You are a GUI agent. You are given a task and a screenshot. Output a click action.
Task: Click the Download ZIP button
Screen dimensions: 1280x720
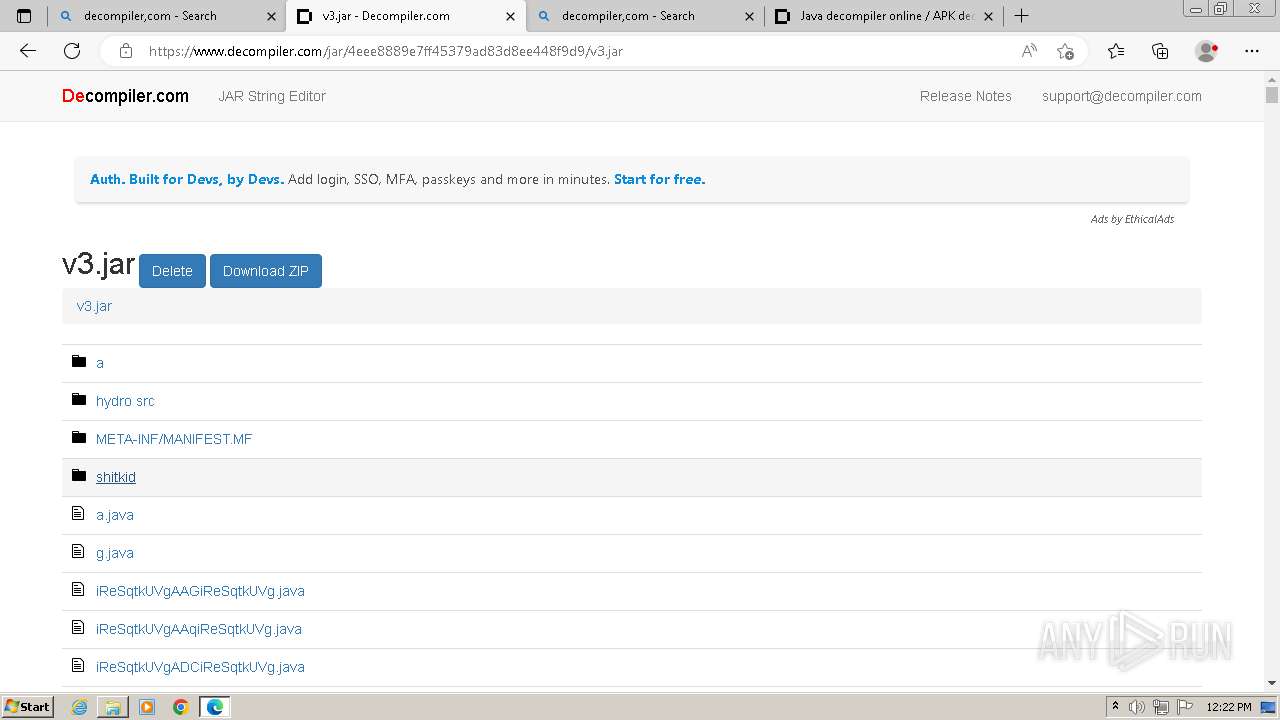click(x=266, y=271)
